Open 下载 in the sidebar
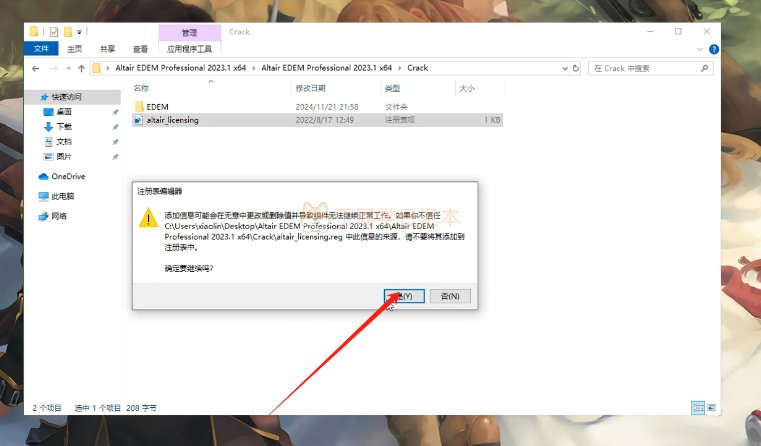Image resolution: width=761 pixels, height=446 pixels. (64, 127)
